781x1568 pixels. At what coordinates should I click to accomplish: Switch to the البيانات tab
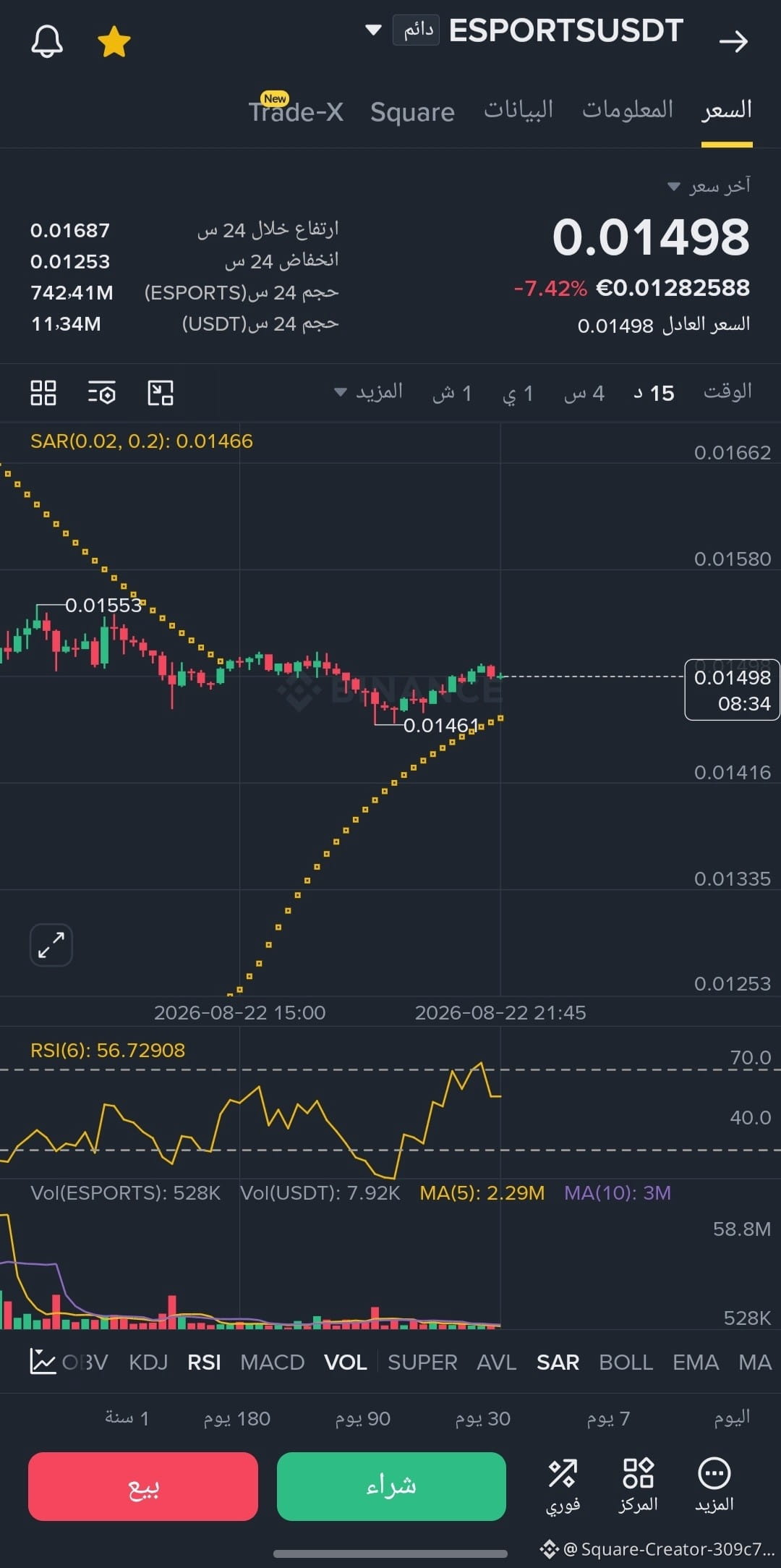pyautogui.click(x=518, y=110)
